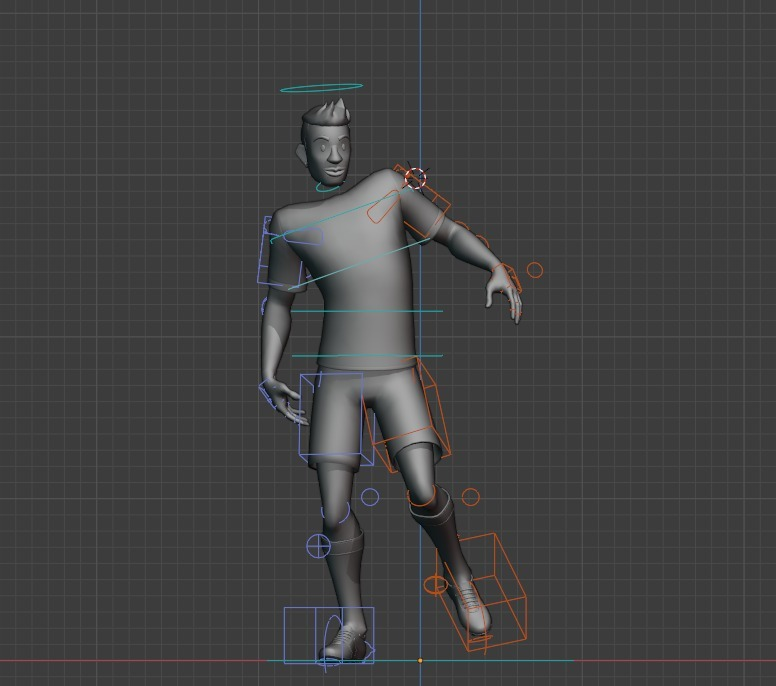The width and height of the screenshot is (776, 686).
Task: Click the red-white 3D cursor at the shoulder
Action: (415, 178)
